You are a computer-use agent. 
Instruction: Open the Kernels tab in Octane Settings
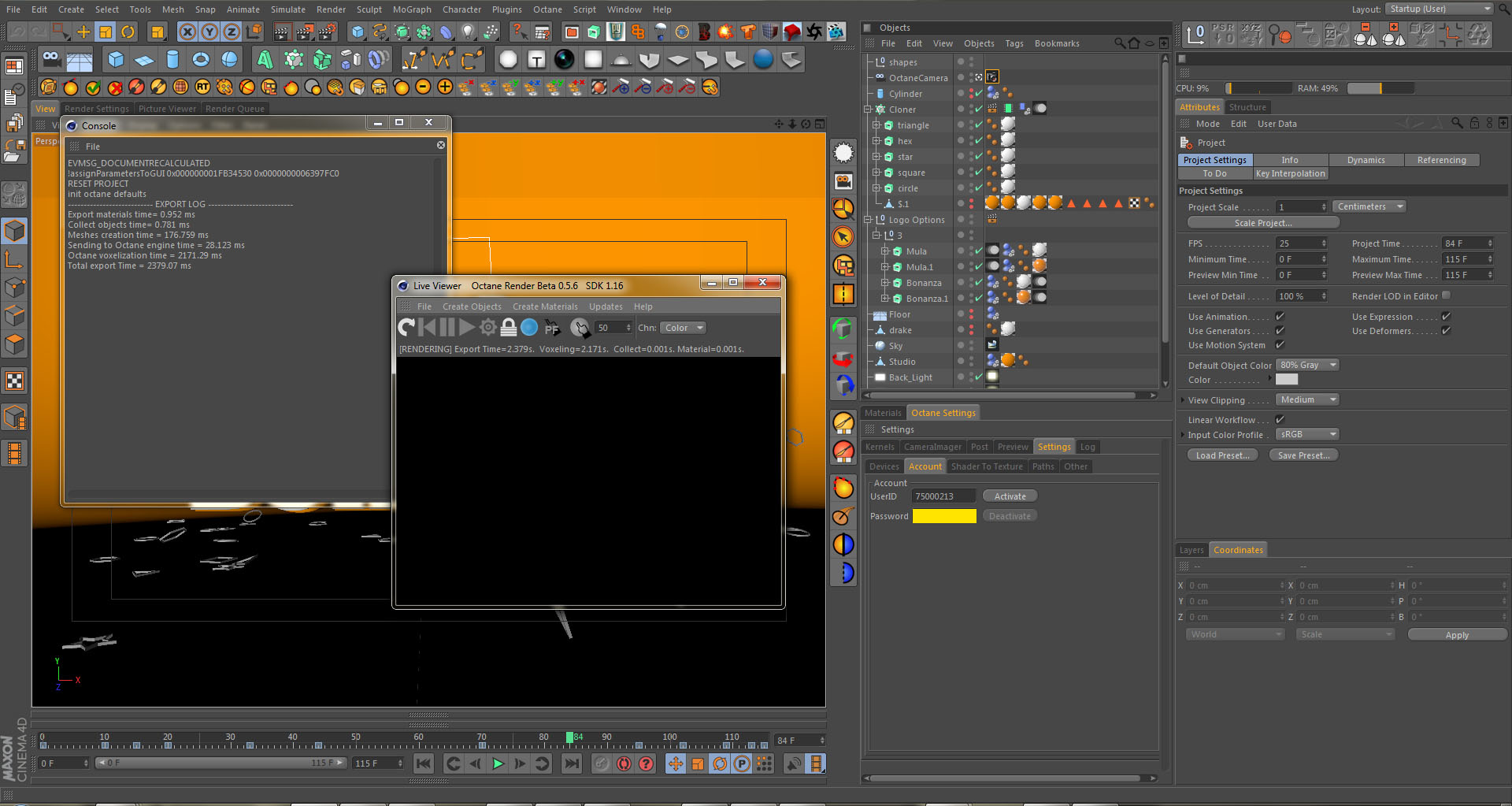(x=880, y=447)
